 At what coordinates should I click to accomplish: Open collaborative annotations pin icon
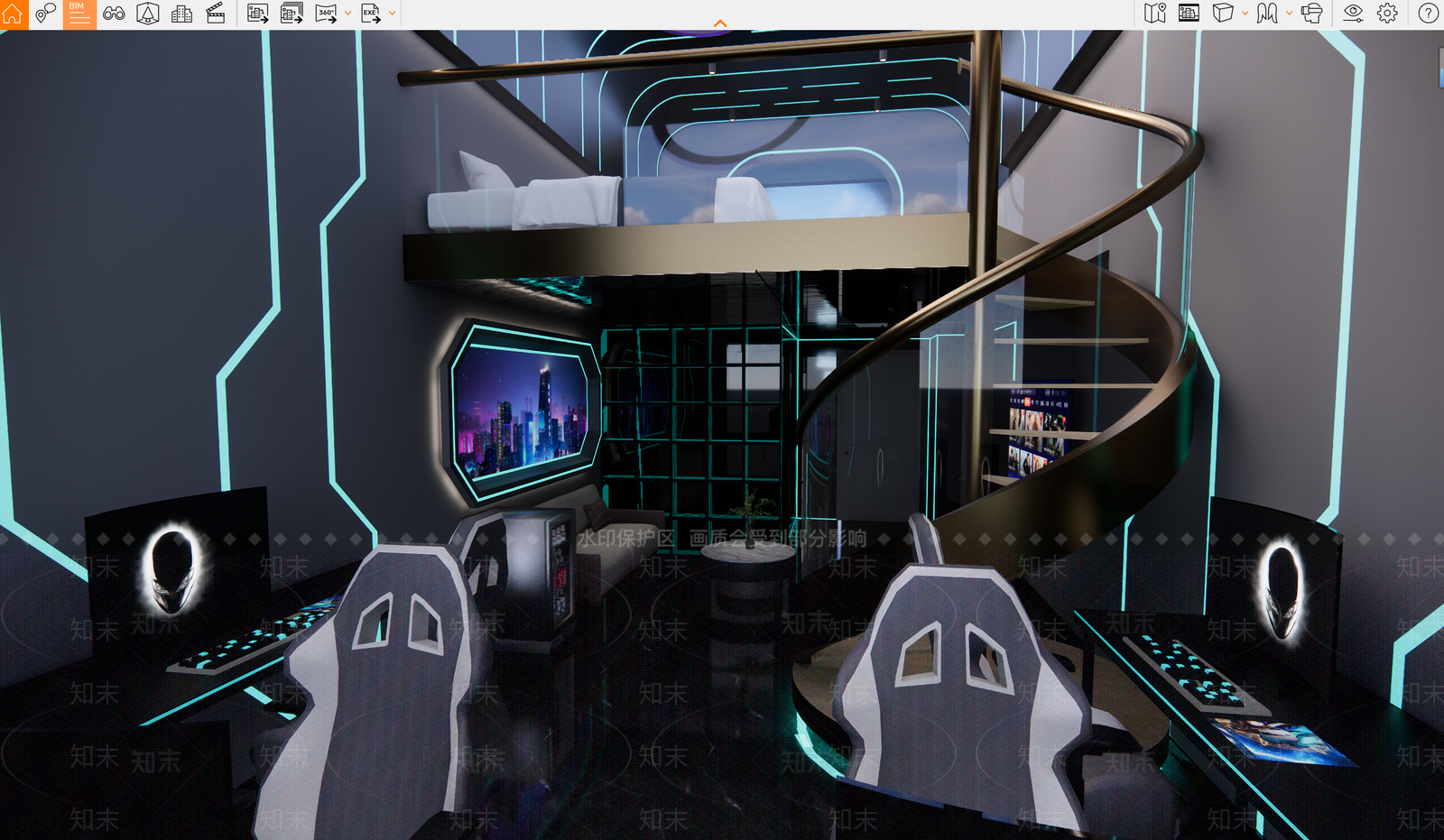pos(45,14)
